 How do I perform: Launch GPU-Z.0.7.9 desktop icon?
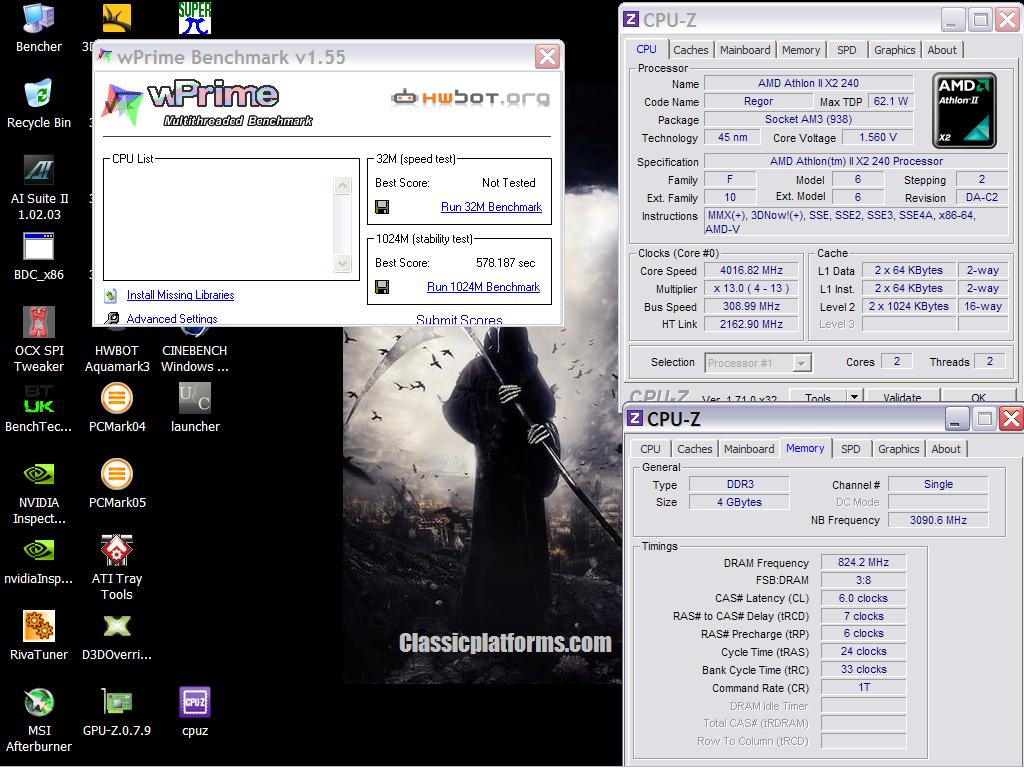117,712
